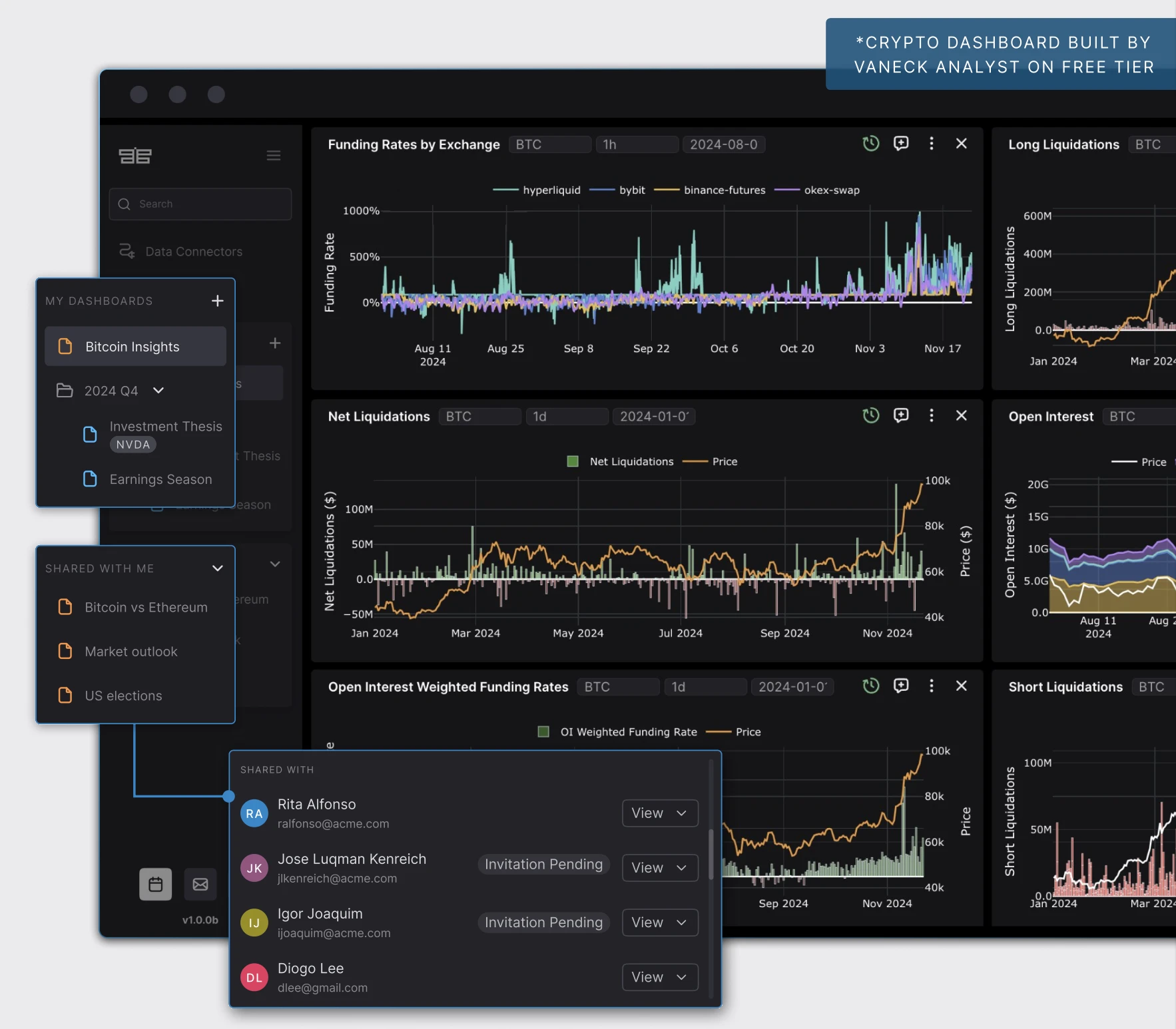Click Diogo Lee's View permission button
Image resolution: width=1176 pixels, height=1029 pixels.
coord(659,977)
